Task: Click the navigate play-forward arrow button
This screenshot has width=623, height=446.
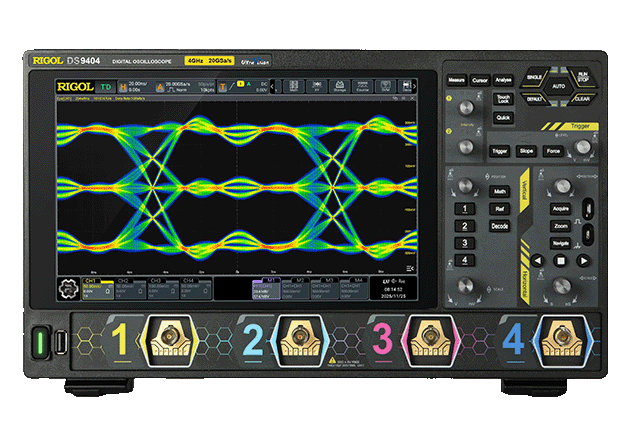Action: click(583, 261)
